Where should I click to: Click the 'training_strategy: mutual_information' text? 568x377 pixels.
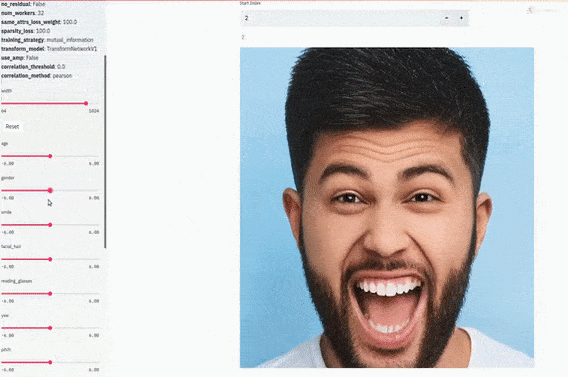click(47, 40)
